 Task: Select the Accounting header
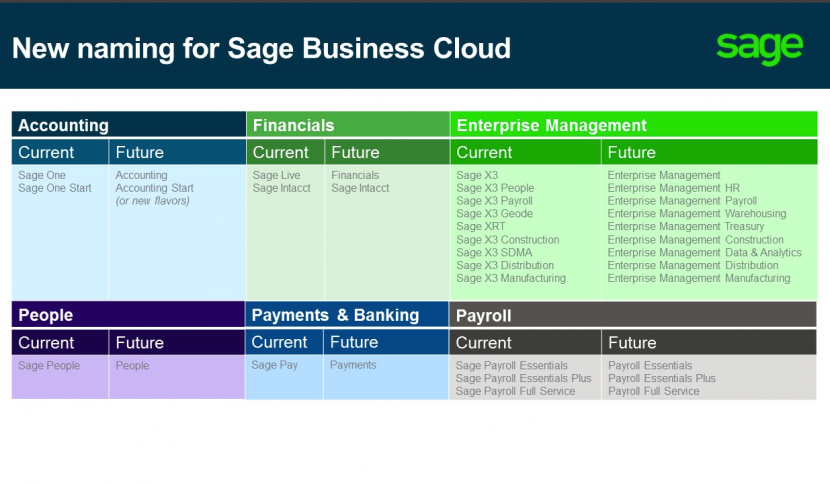click(x=129, y=124)
